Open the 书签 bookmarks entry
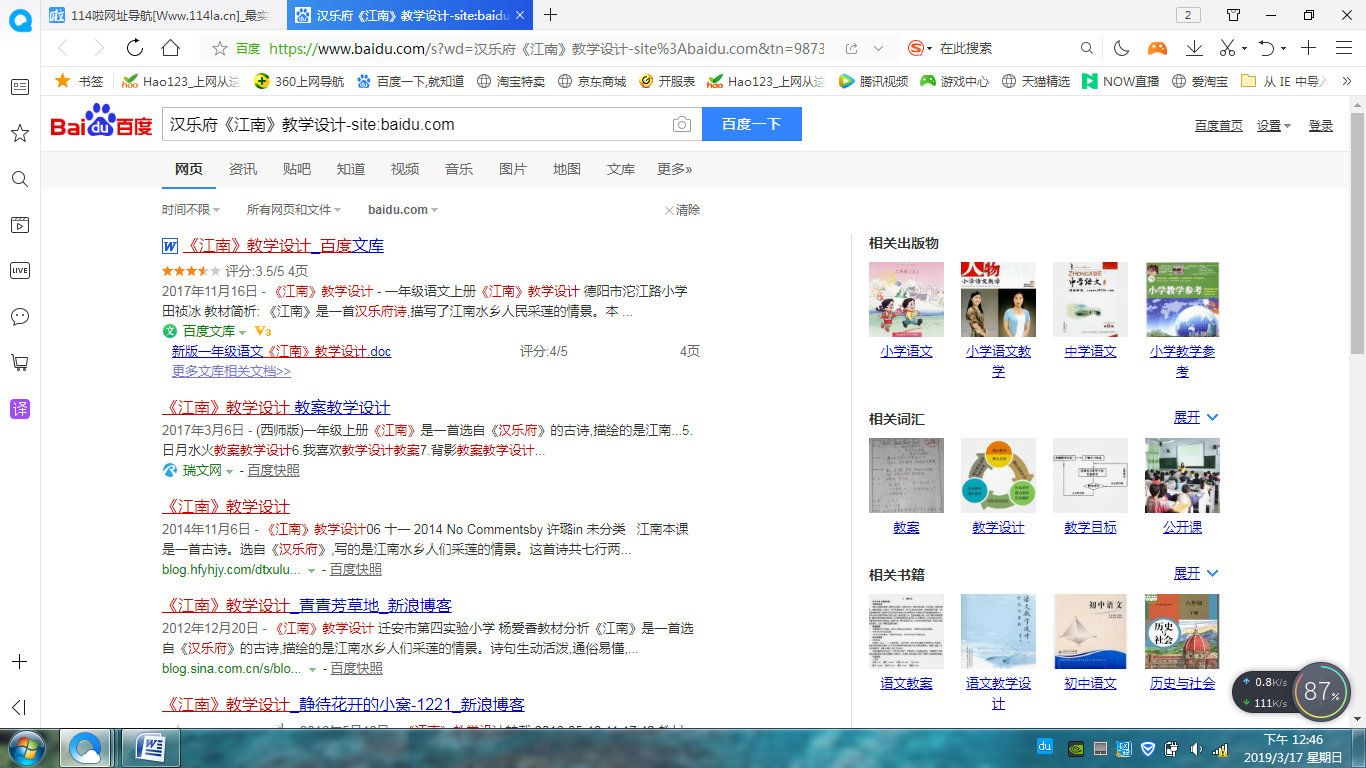Screen dimensions: 1366x768 [78, 81]
